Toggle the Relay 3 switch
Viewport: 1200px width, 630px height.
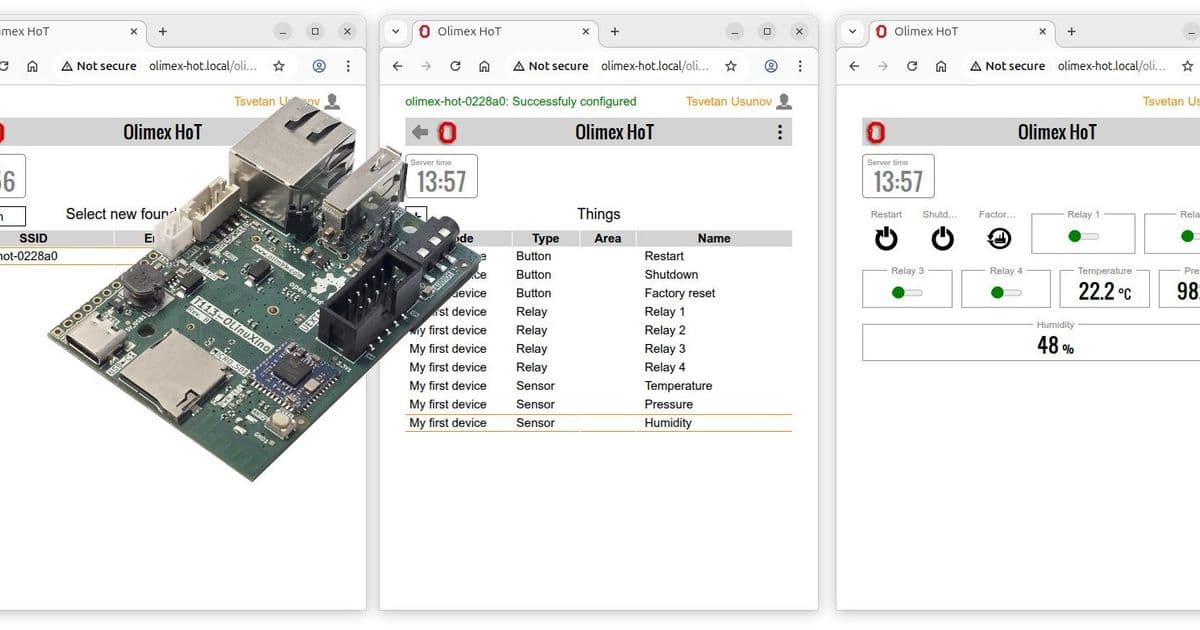907,292
